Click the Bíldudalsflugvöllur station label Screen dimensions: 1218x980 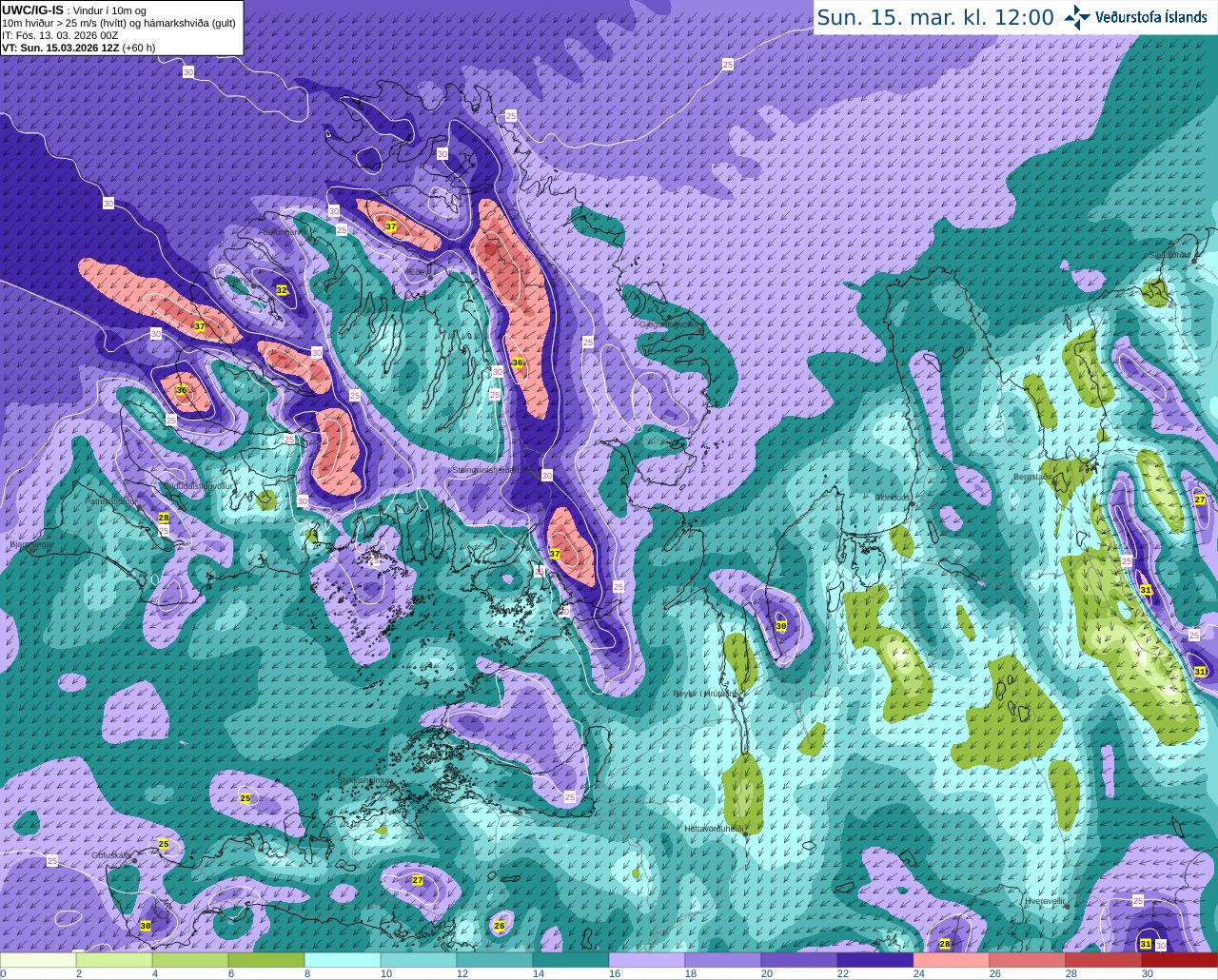pyautogui.click(x=199, y=485)
